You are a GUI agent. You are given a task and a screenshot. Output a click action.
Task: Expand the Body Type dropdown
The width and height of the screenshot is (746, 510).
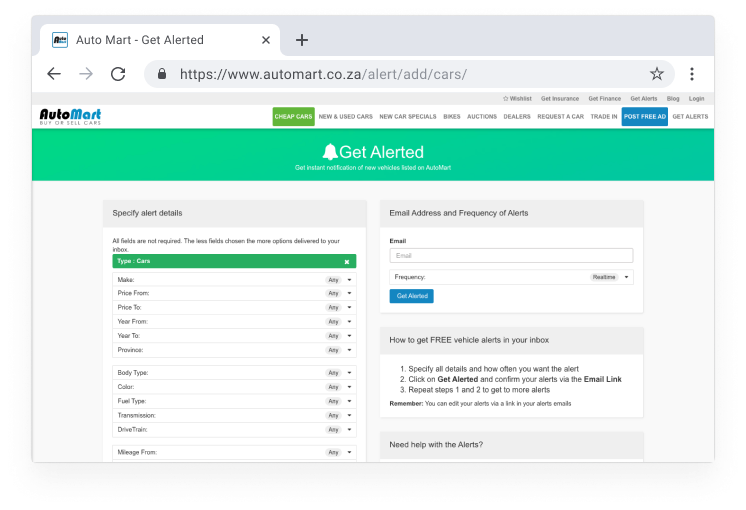coord(234,373)
